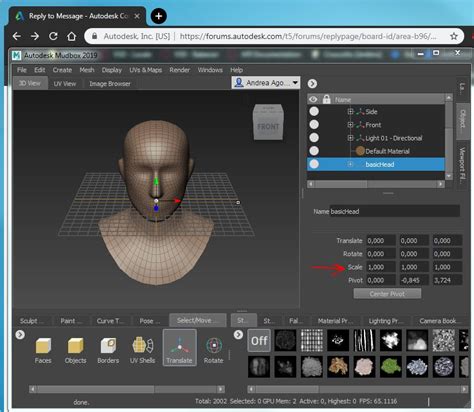Select the Faces selection tool
The height and width of the screenshot is (412, 474).
tap(43, 349)
